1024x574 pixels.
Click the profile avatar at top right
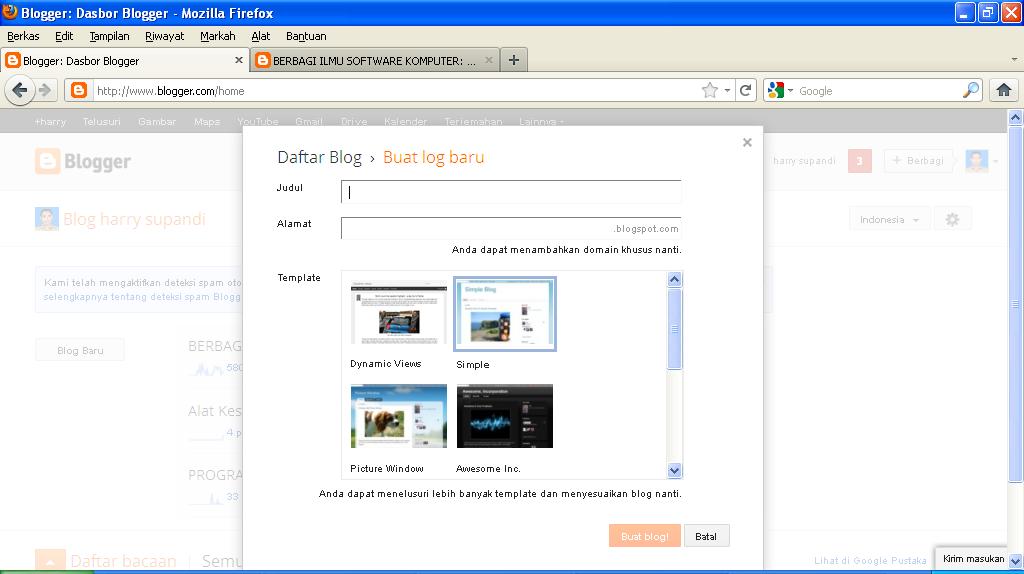click(977, 161)
